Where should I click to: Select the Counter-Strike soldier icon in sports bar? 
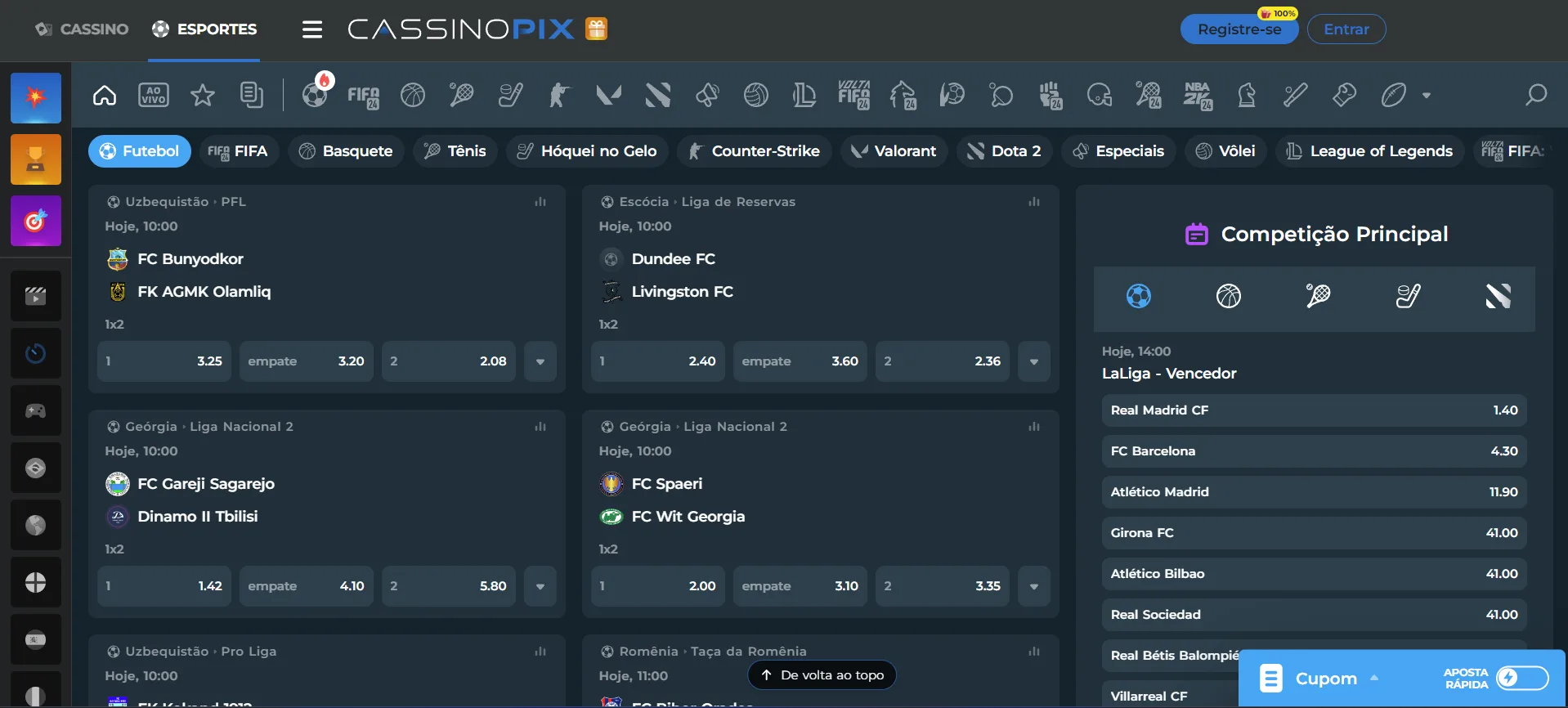click(560, 96)
